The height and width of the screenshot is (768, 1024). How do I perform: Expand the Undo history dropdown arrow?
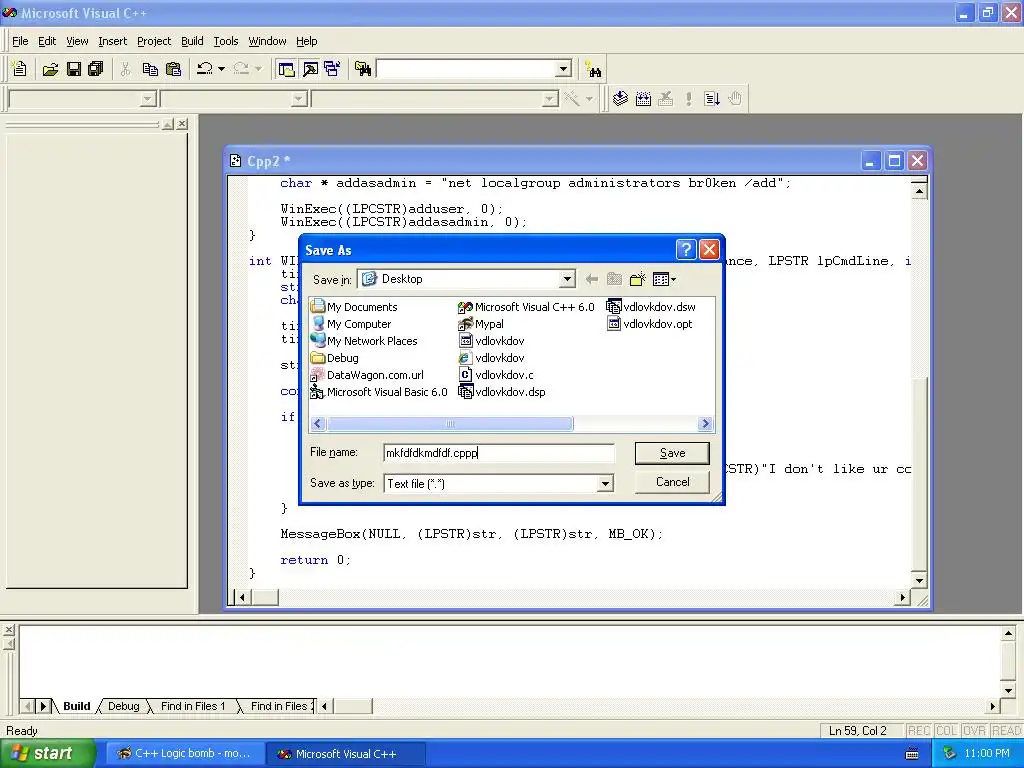(221, 69)
